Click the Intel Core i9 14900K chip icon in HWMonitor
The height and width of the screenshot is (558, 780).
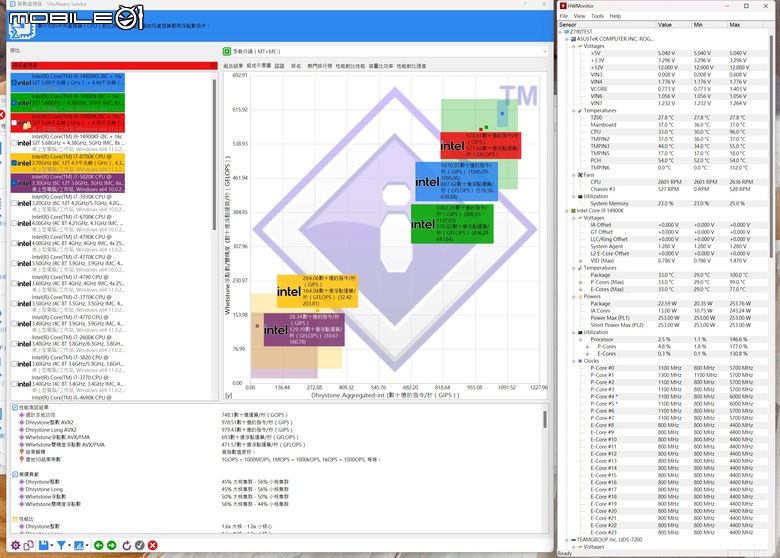coord(573,211)
